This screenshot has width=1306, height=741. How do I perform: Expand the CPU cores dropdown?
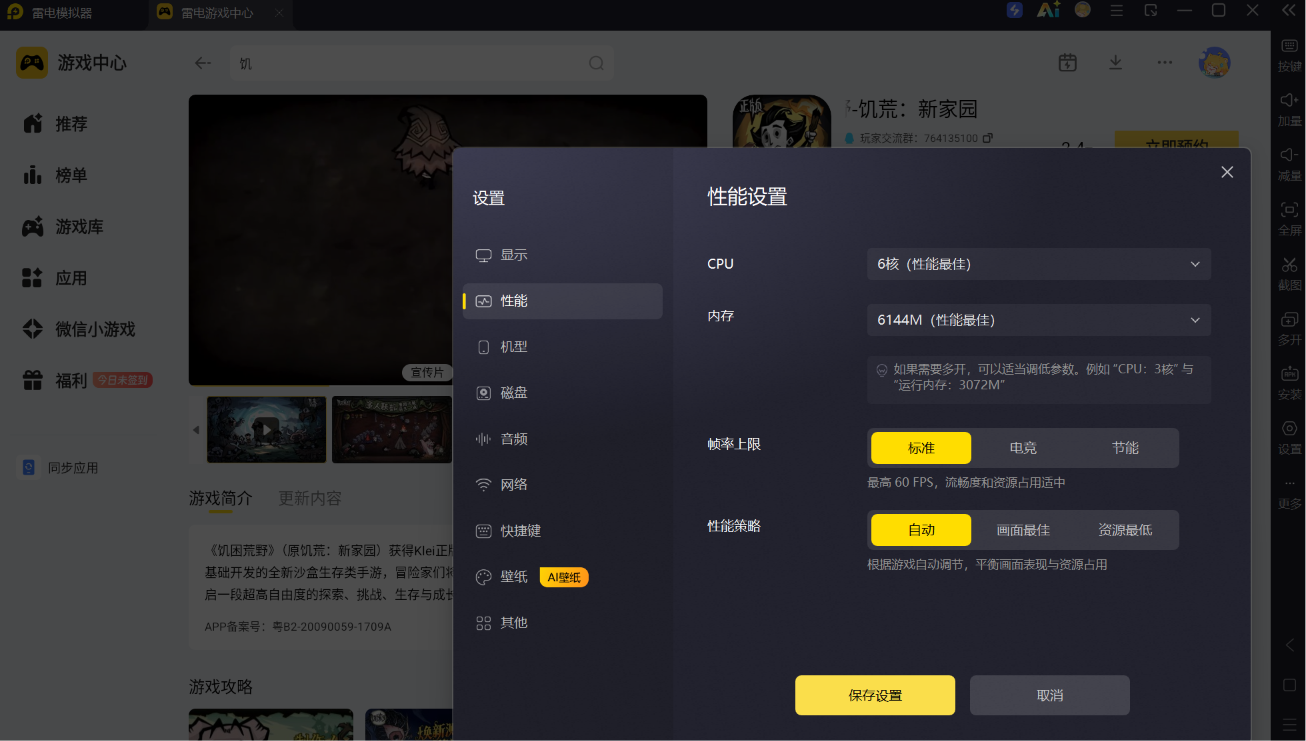pos(1039,264)
